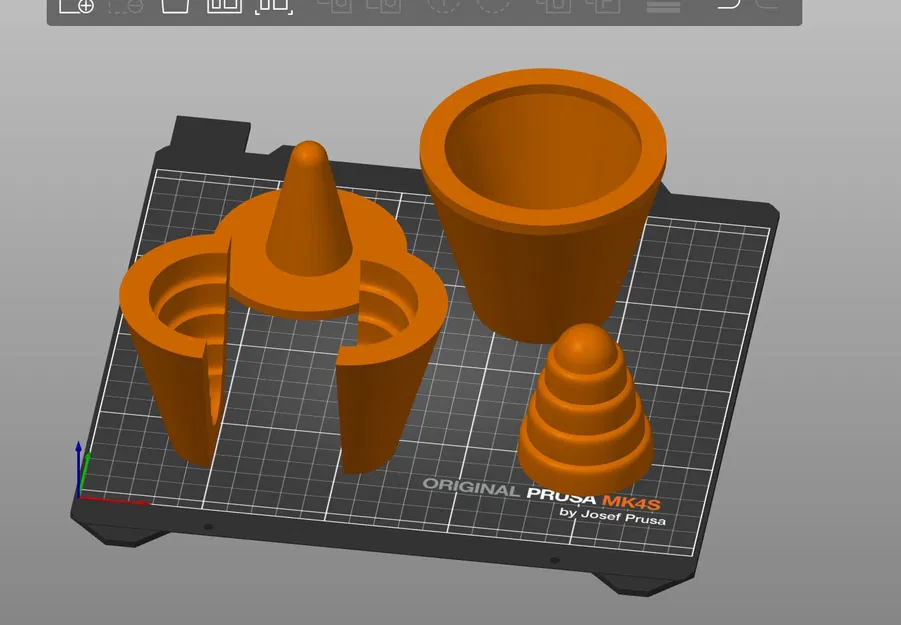Select the stepped dome cone model
This screenshot has width=901, height=625.
[x=586, y=409]
